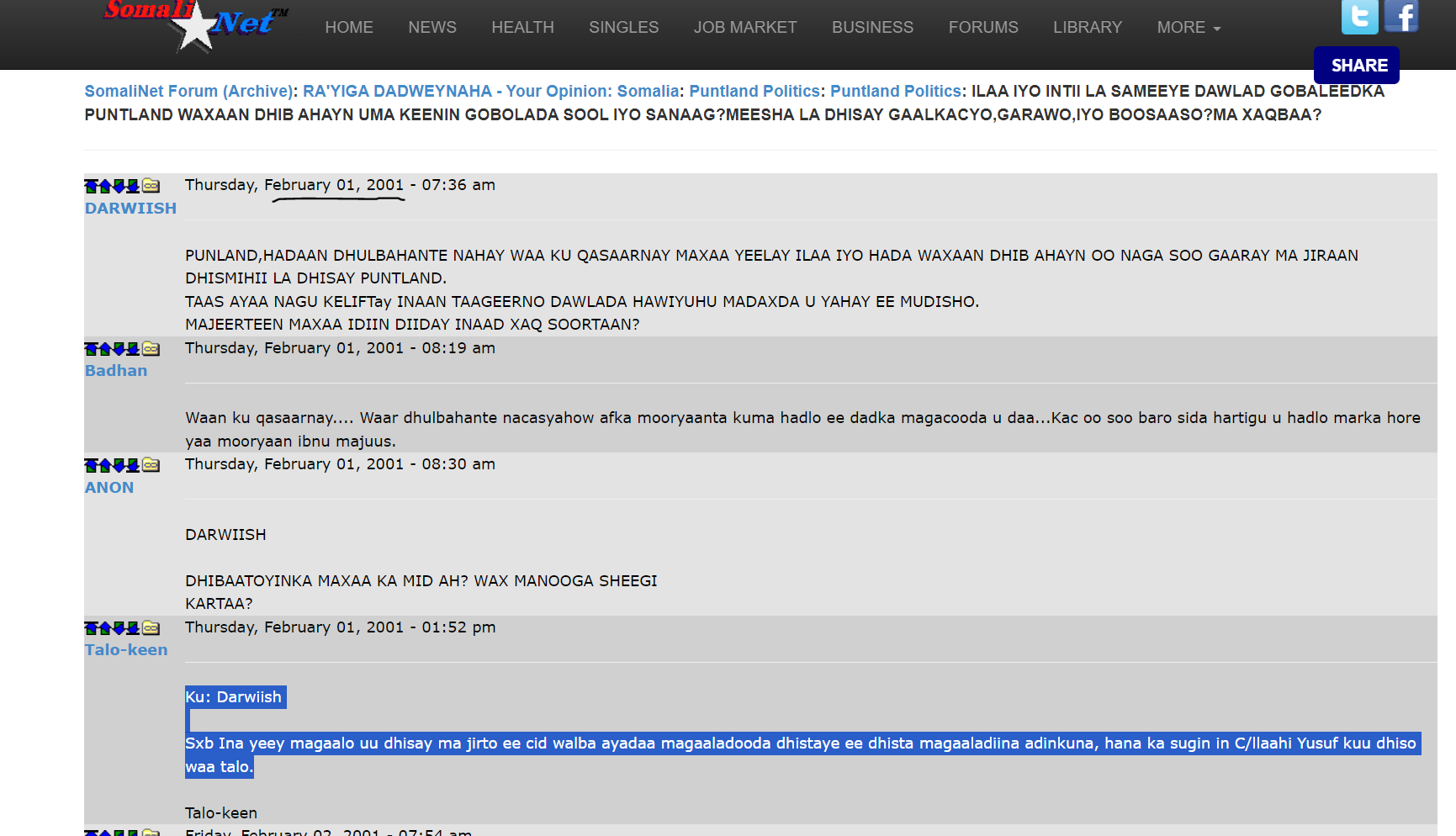Open the first Puntland Politics breadcrumb

coord(754,92)
